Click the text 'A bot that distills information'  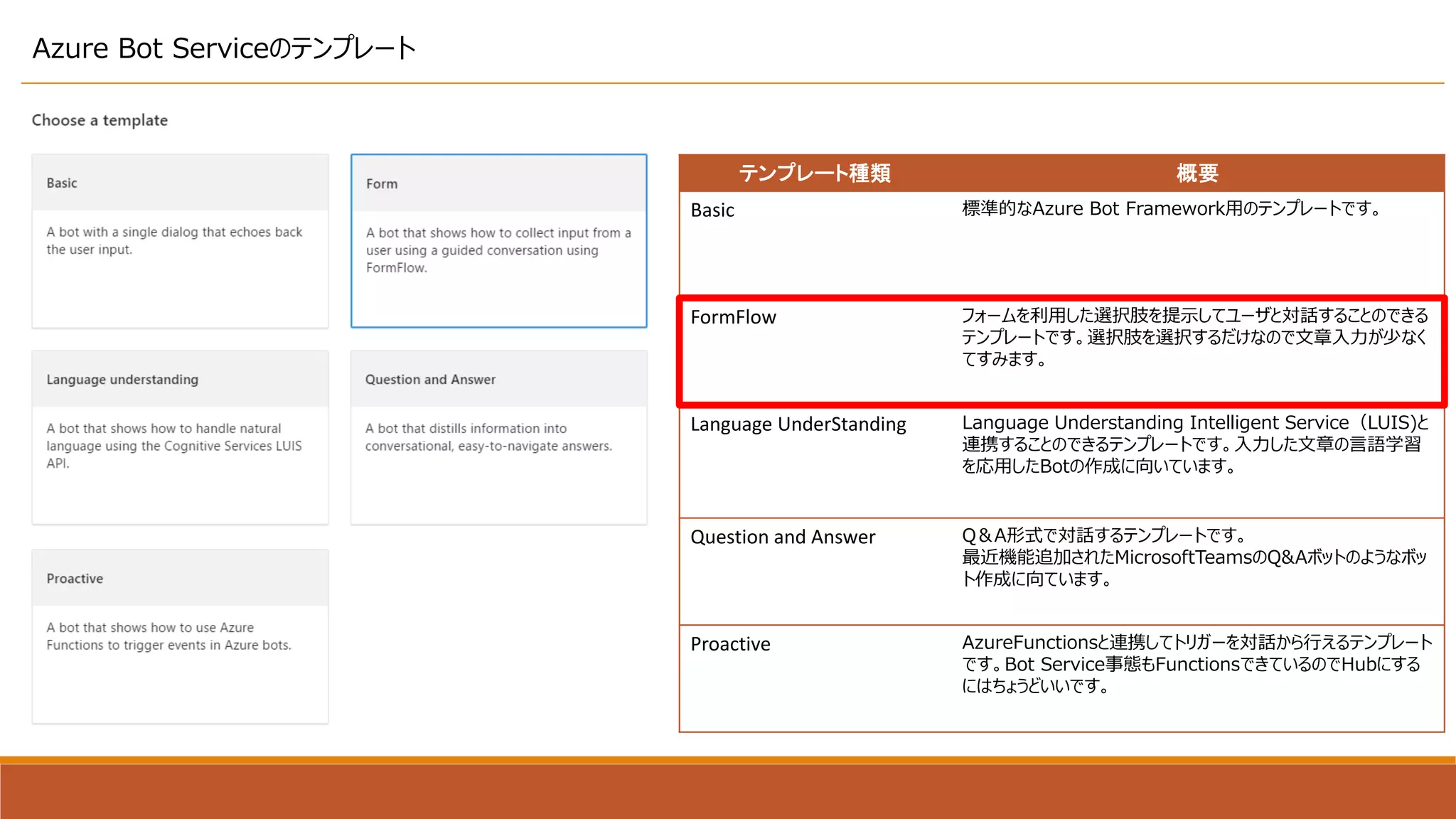pyautogui.click(x=488, y=437)
